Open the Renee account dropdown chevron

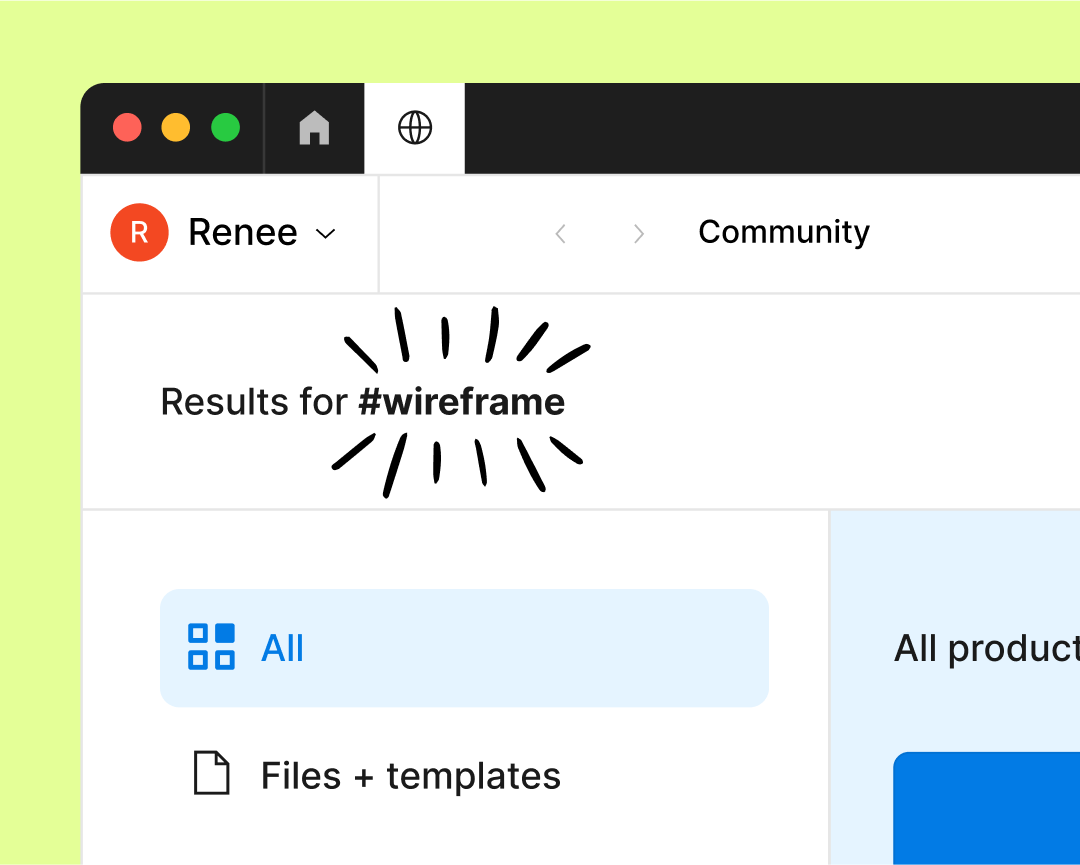(325, 233)
